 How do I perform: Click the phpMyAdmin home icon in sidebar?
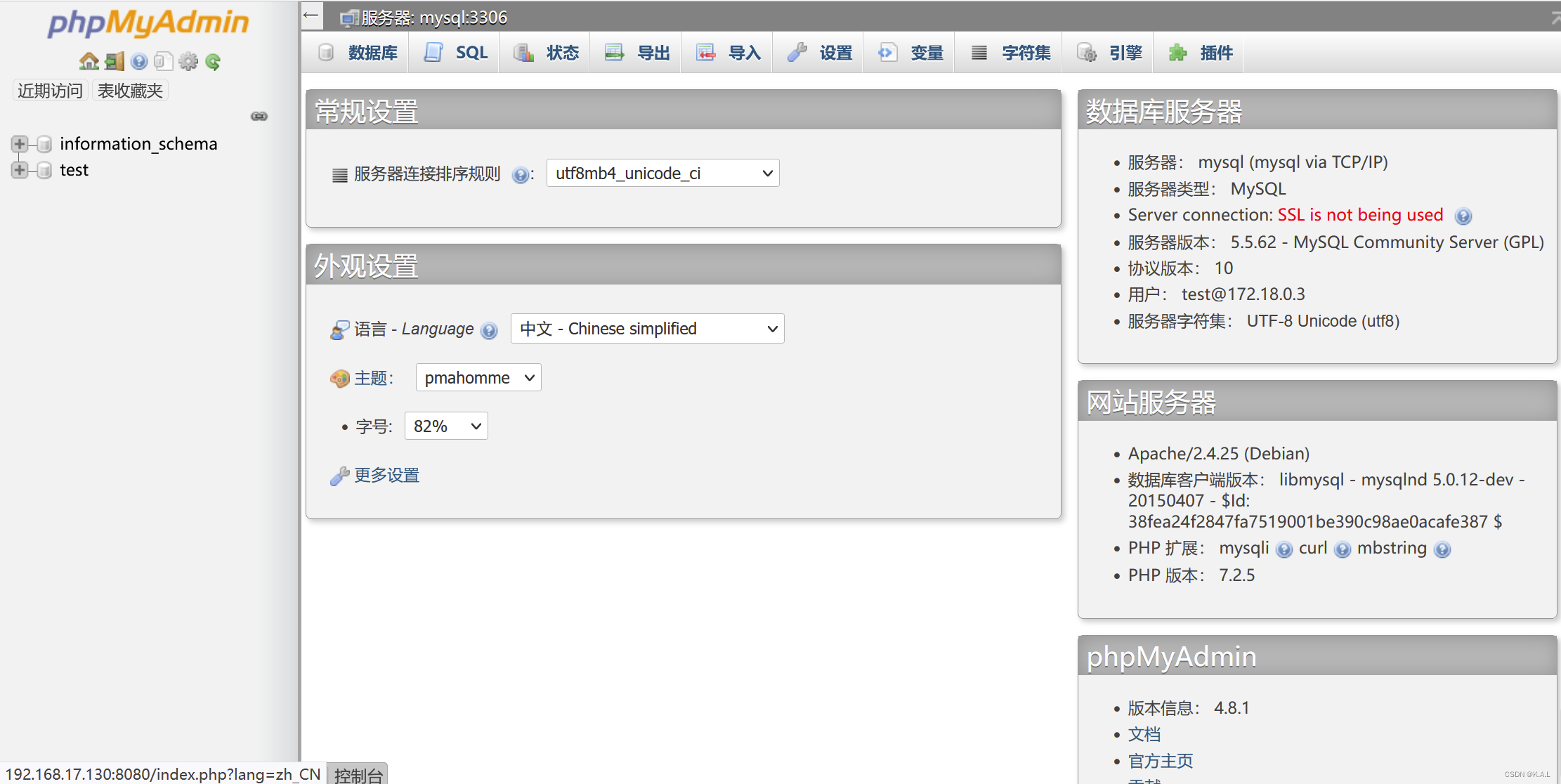(x=89, y=61)
